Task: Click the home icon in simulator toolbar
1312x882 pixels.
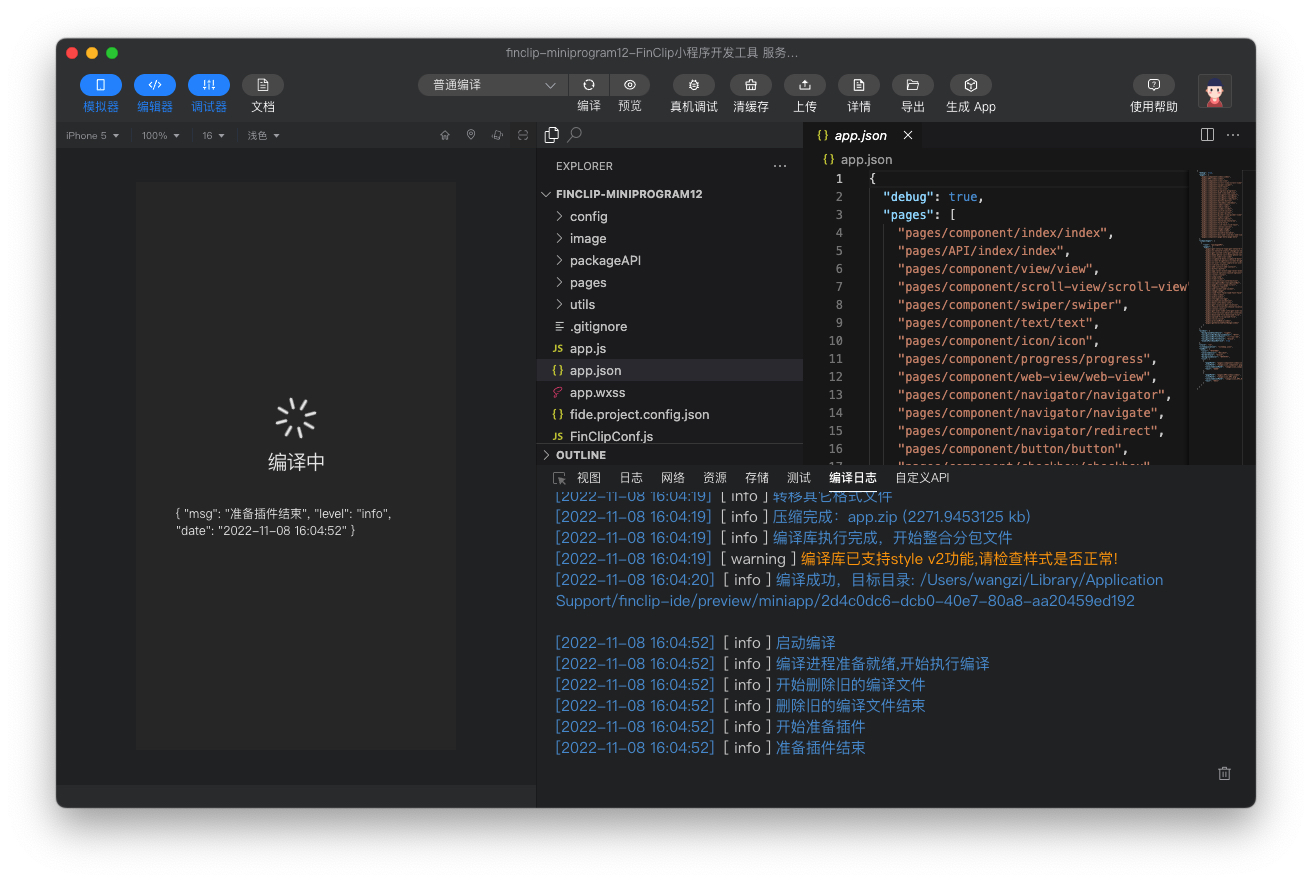Action: pyautogui.click(x=445, y=135)
